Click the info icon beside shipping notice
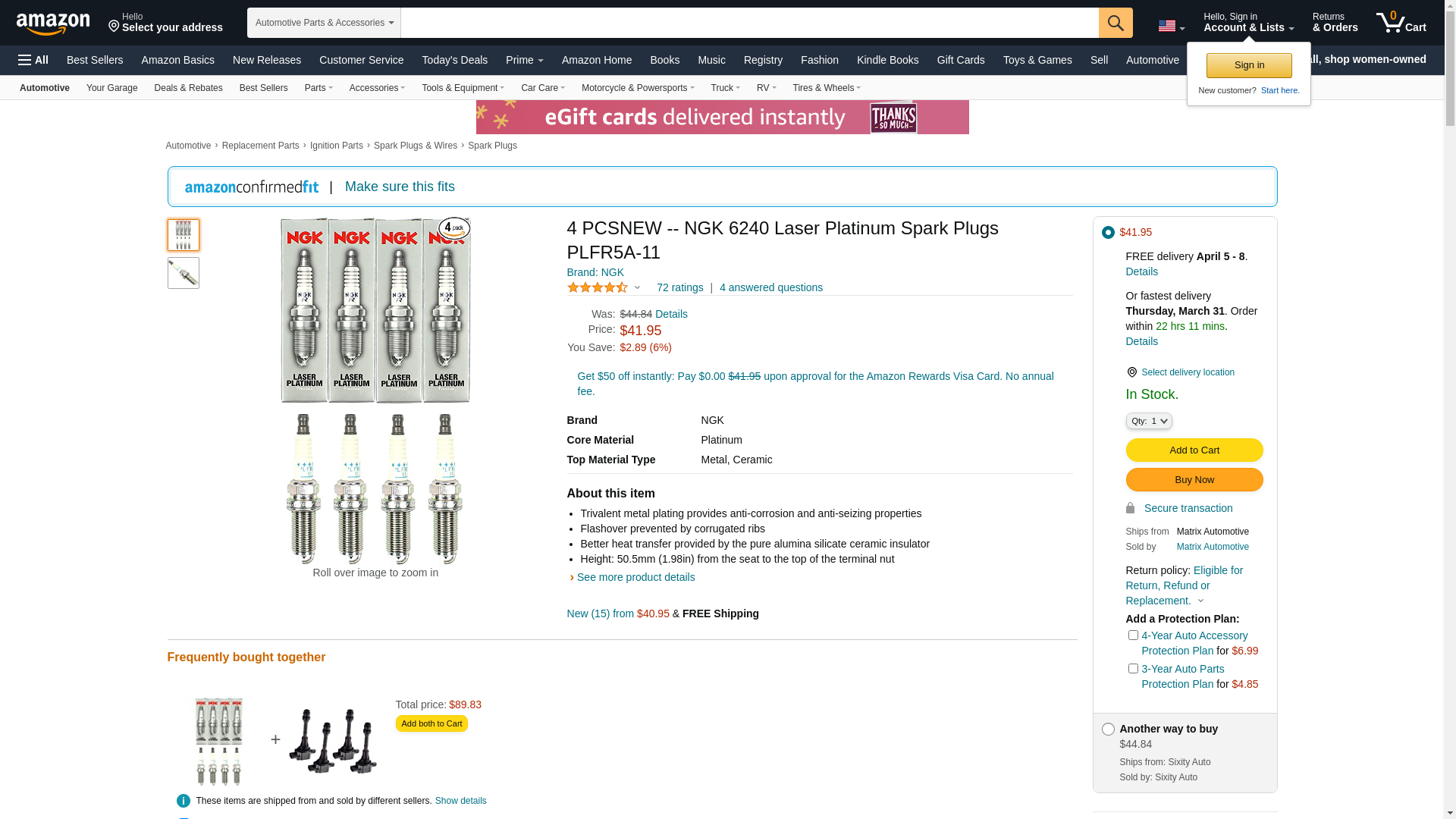This screenshot has height=819, width=1456. 184,801
